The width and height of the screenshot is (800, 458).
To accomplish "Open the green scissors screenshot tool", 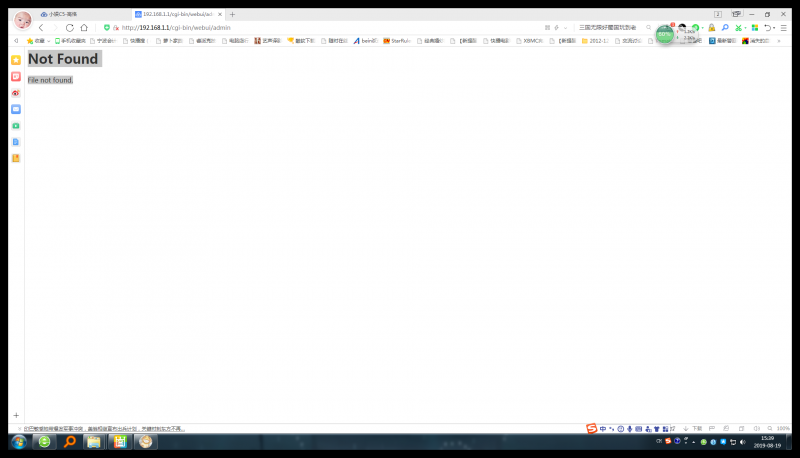I will tap(739, 28).
